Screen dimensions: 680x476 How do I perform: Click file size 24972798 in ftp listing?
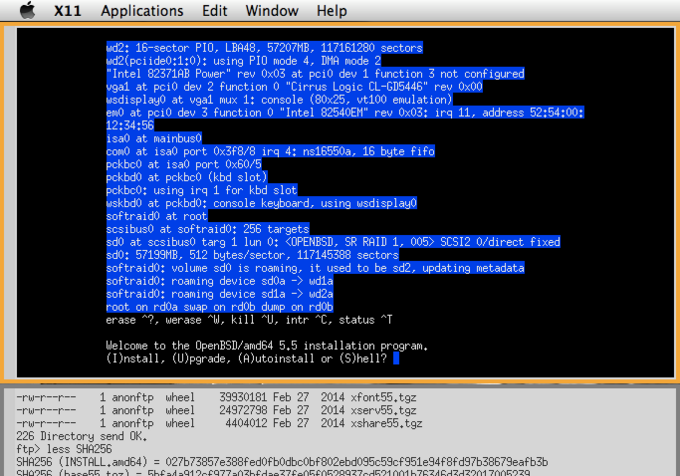pyautogui.click(x=243, y=410)
